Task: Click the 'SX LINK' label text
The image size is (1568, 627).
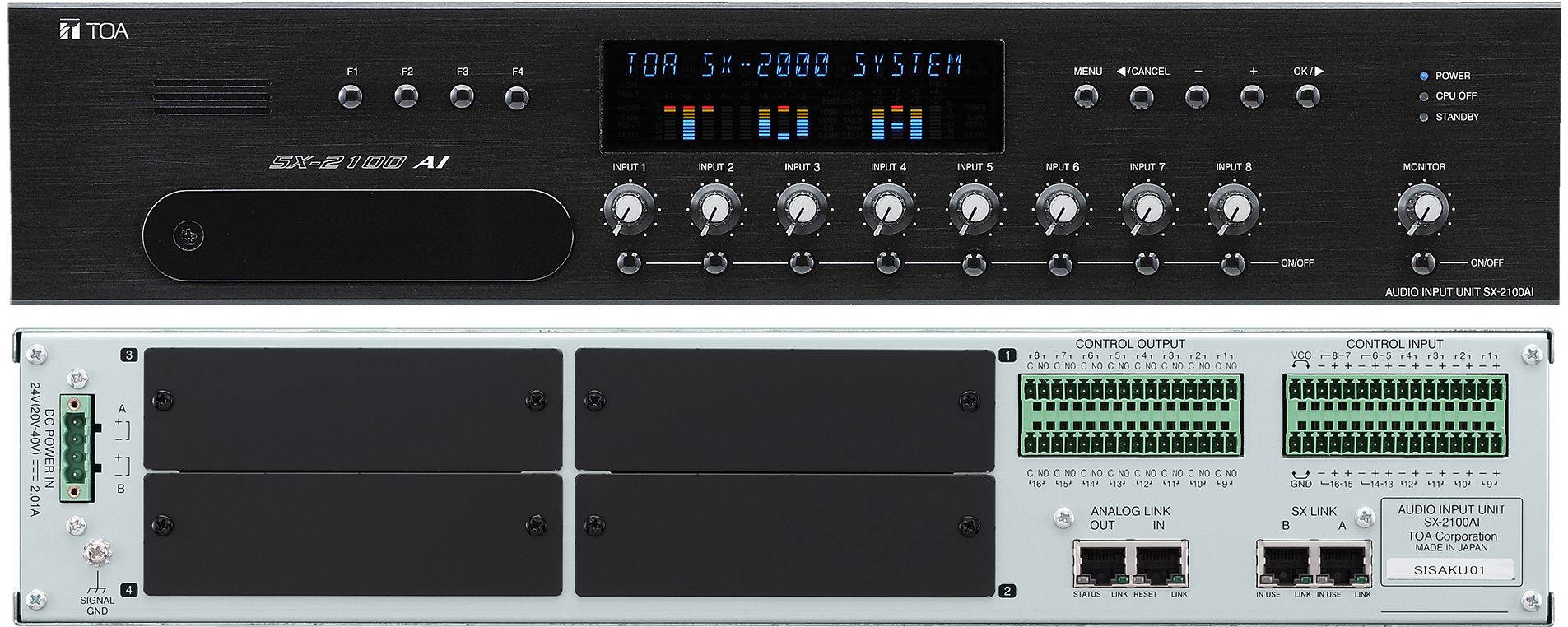Action: 1314,511
